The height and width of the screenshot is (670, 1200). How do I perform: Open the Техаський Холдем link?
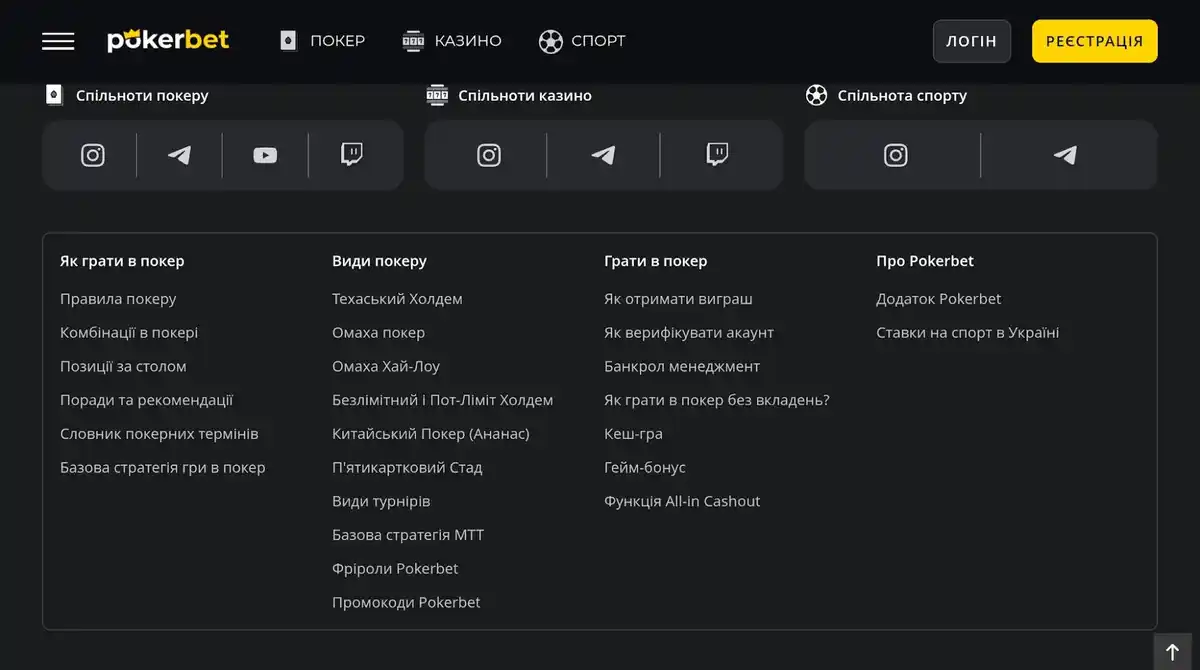point(397,299)
